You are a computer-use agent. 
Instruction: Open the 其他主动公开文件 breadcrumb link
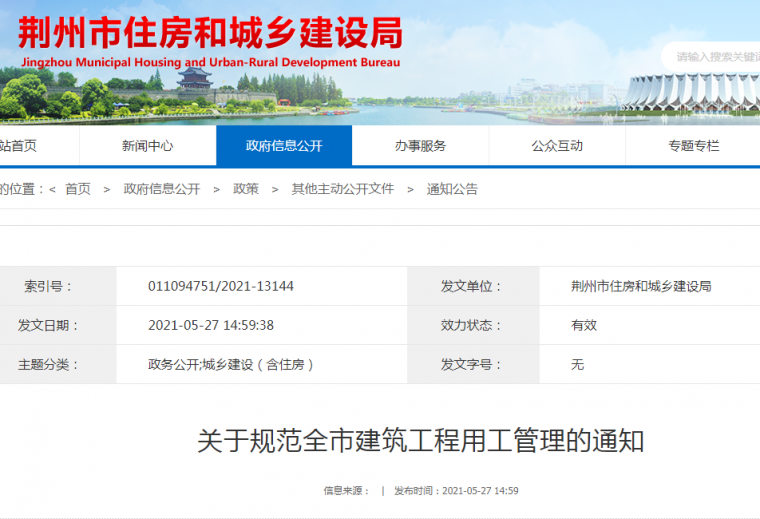(343, 189)
